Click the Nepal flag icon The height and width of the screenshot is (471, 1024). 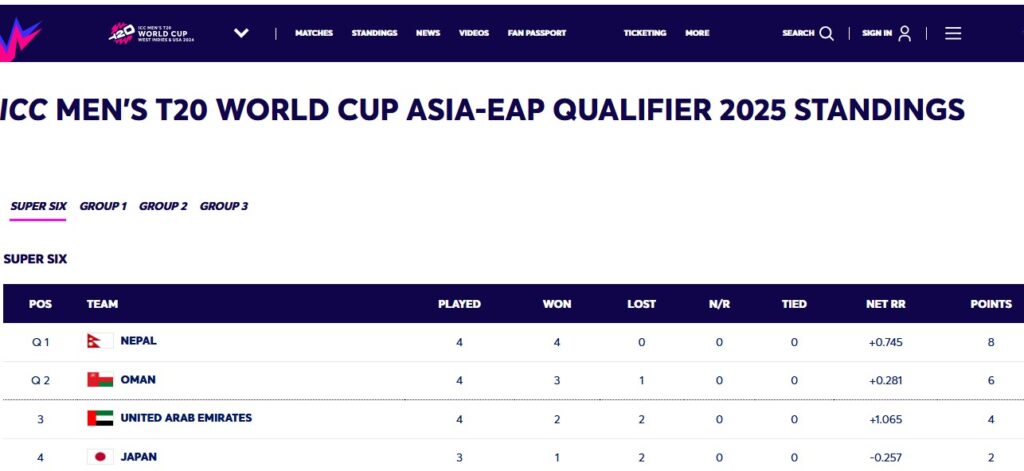pos(99,341)
